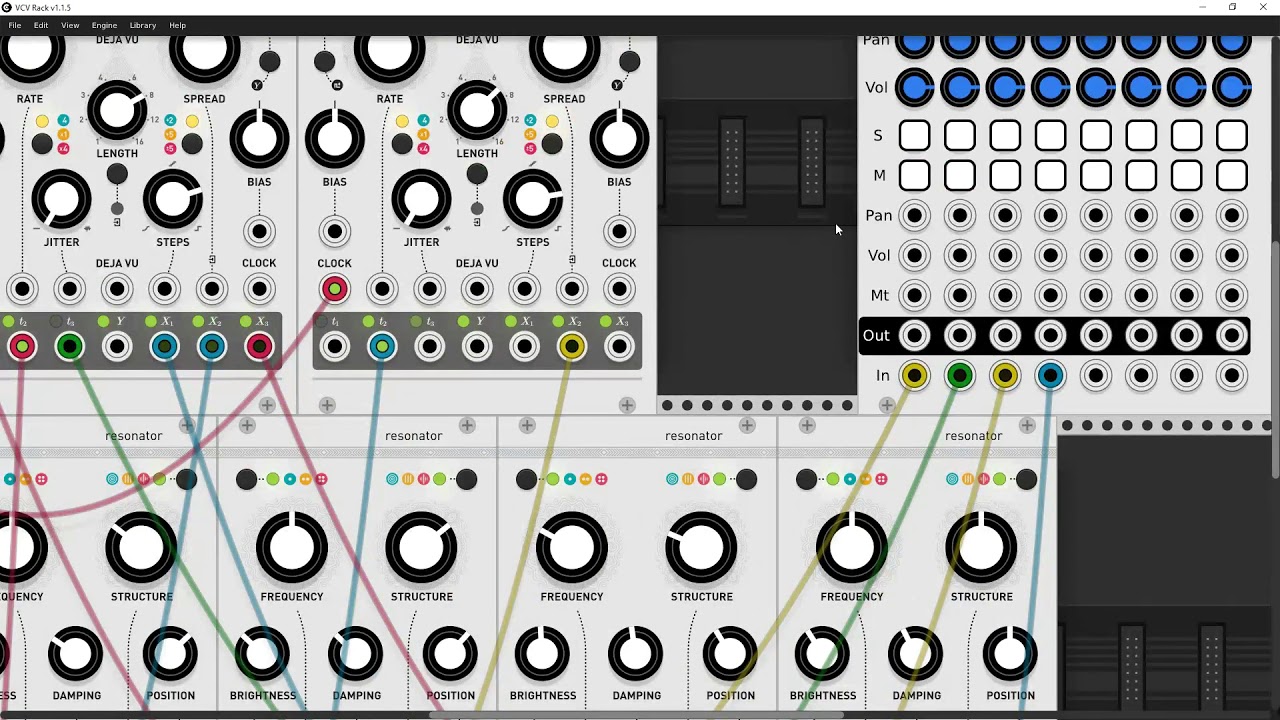Open the File menu
The image size is (1280, 720).
pyautogui.click(x=15, y=25)
